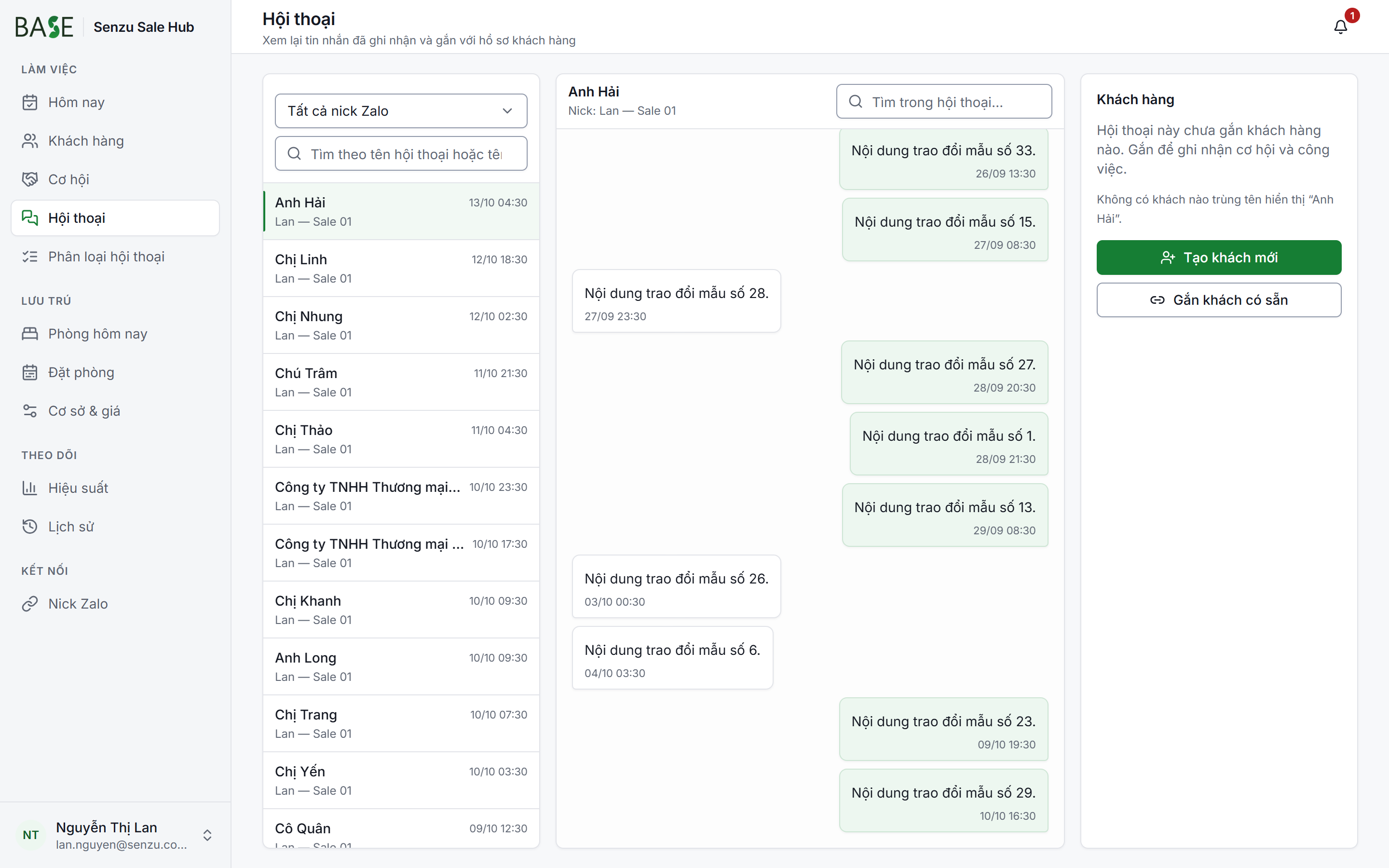
Task: Open the Chị Thảo conversation
Action: point(401,439)
